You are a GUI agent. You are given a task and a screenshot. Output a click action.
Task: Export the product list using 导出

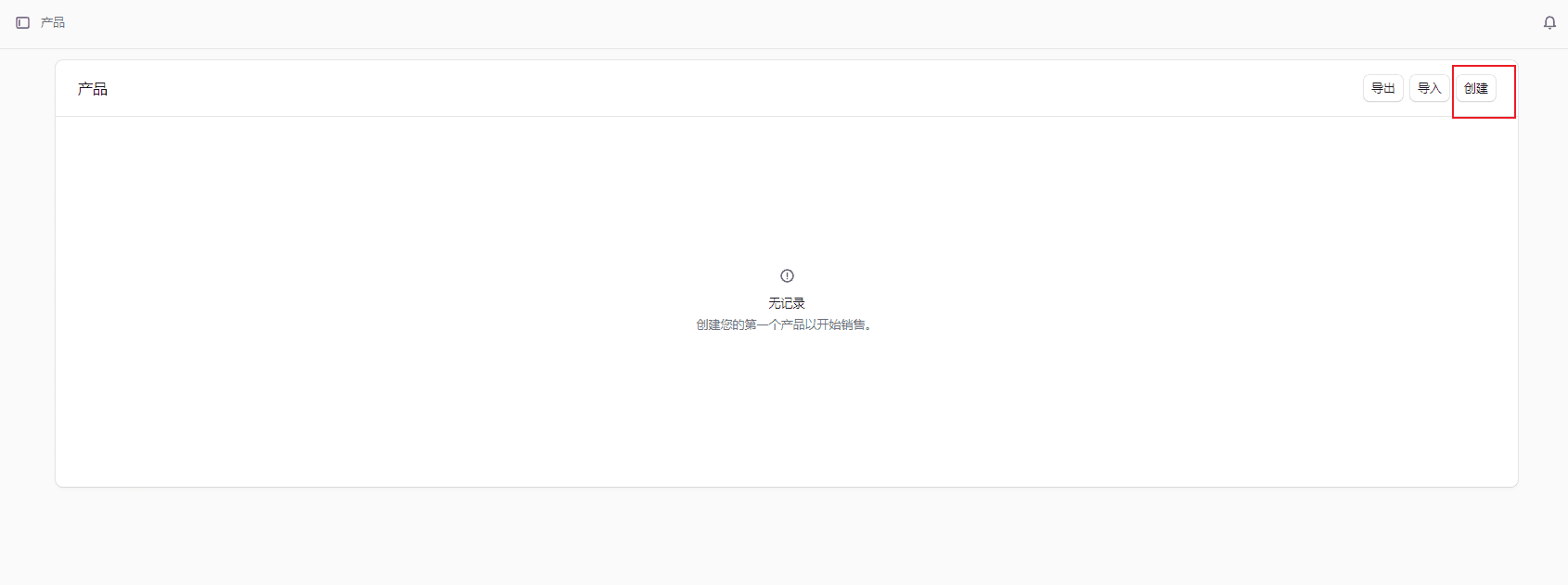click(x=1382, y=88)
